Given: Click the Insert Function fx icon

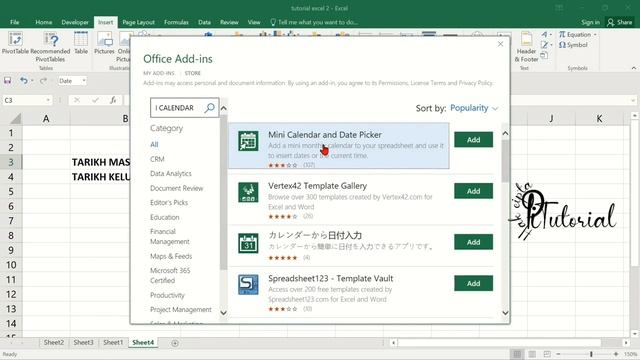Looking at the screenshot, I should click(x=113, y=100).
